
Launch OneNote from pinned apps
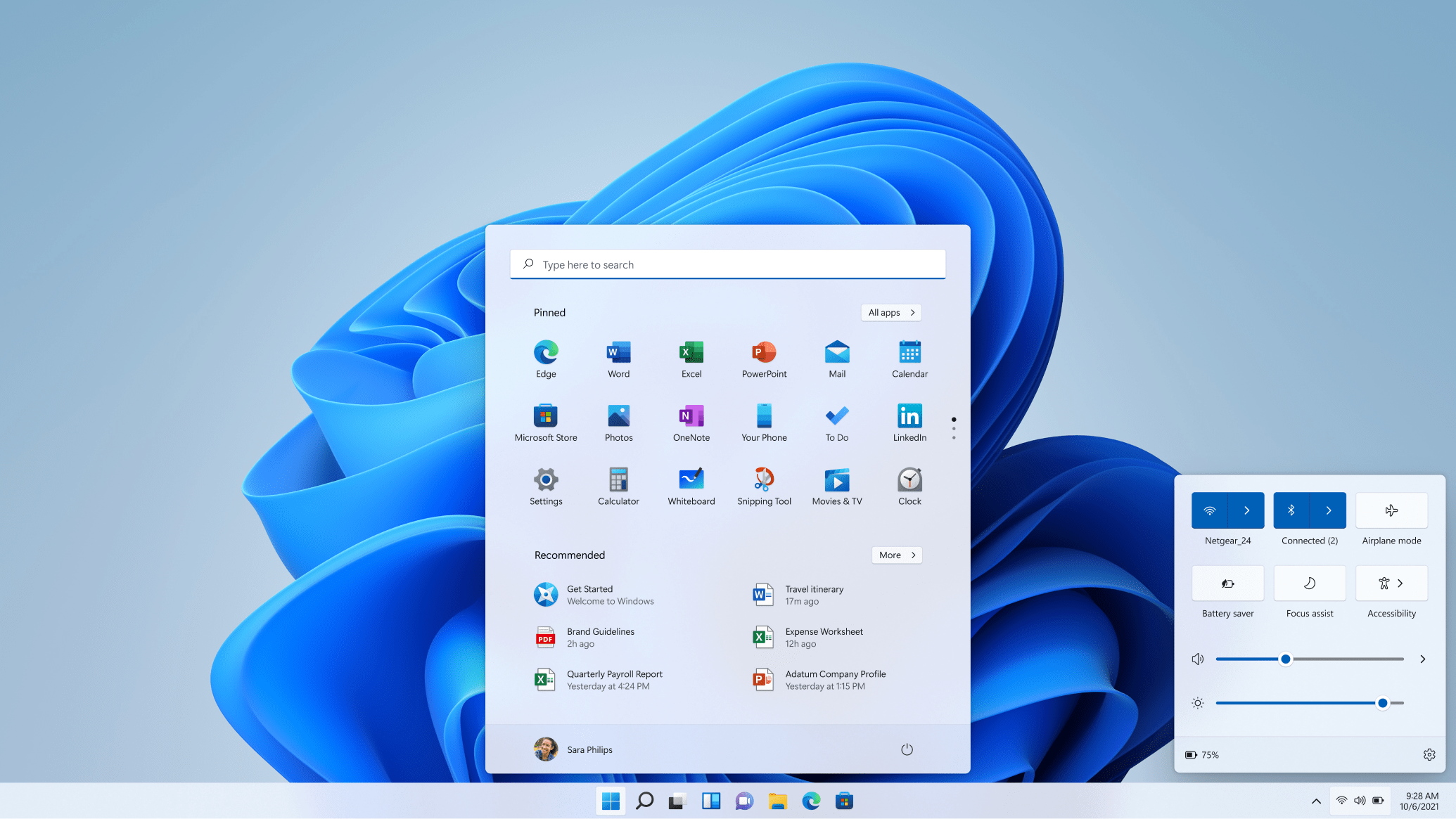(x=691, y=422)
